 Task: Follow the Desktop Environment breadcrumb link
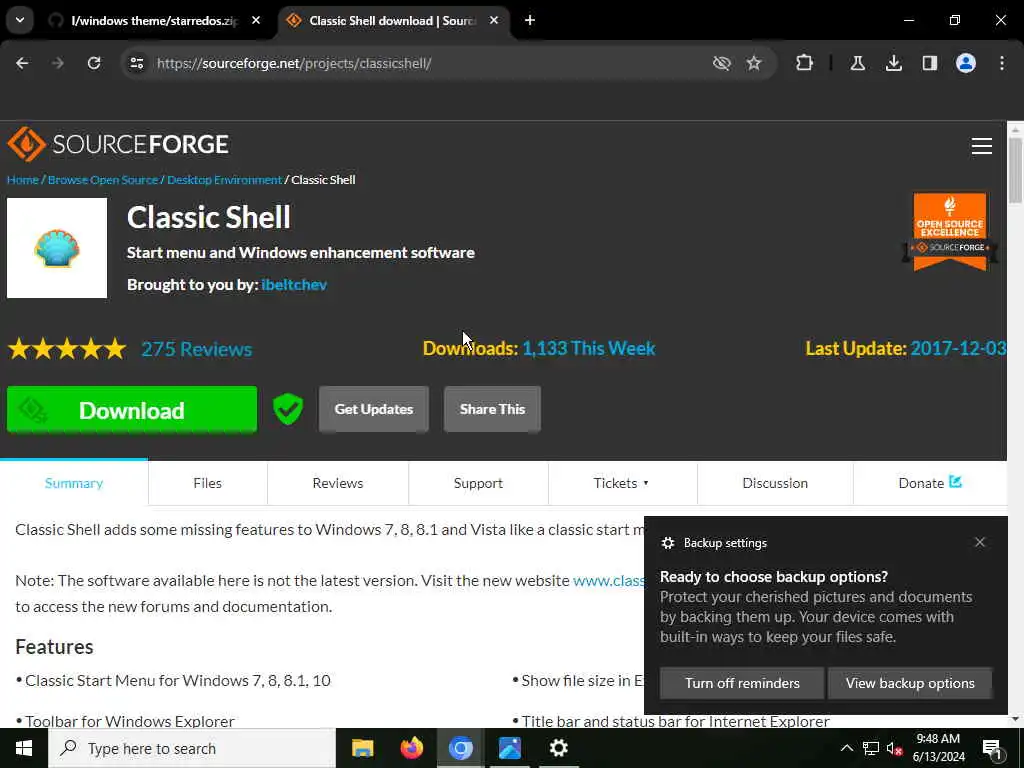point(224,180)
